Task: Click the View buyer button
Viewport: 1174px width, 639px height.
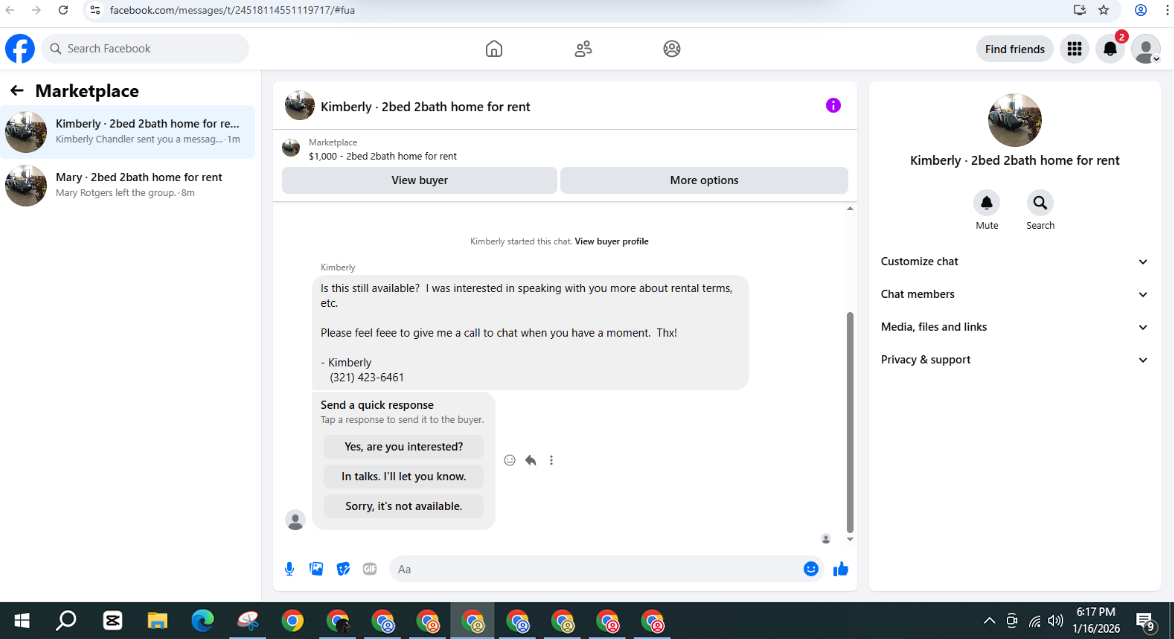Action: (x=419, y=181)
